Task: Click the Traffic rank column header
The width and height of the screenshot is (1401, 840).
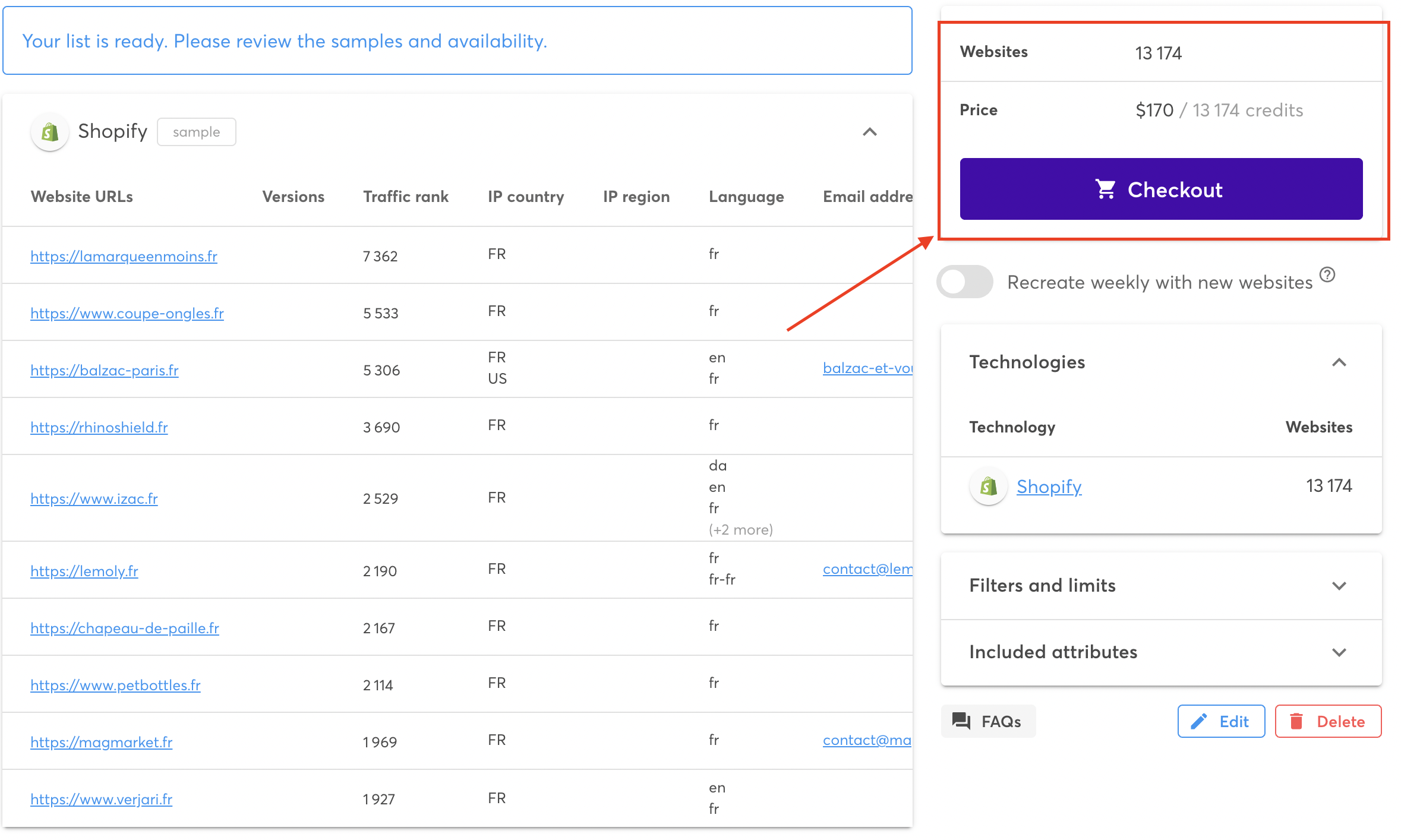Action: tap(406, 197)
